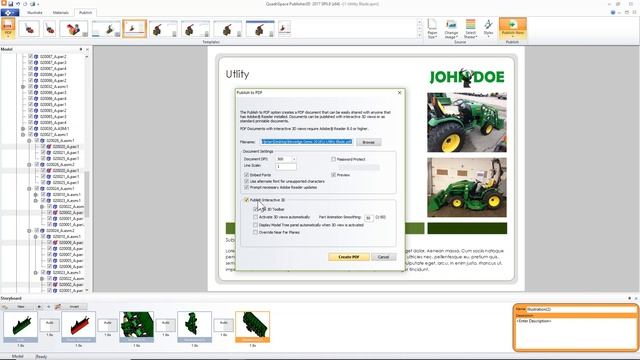Select the highlighted last storyboard thumbnail
The width and height of the screenshot is (640, 360).
[253, 327]
